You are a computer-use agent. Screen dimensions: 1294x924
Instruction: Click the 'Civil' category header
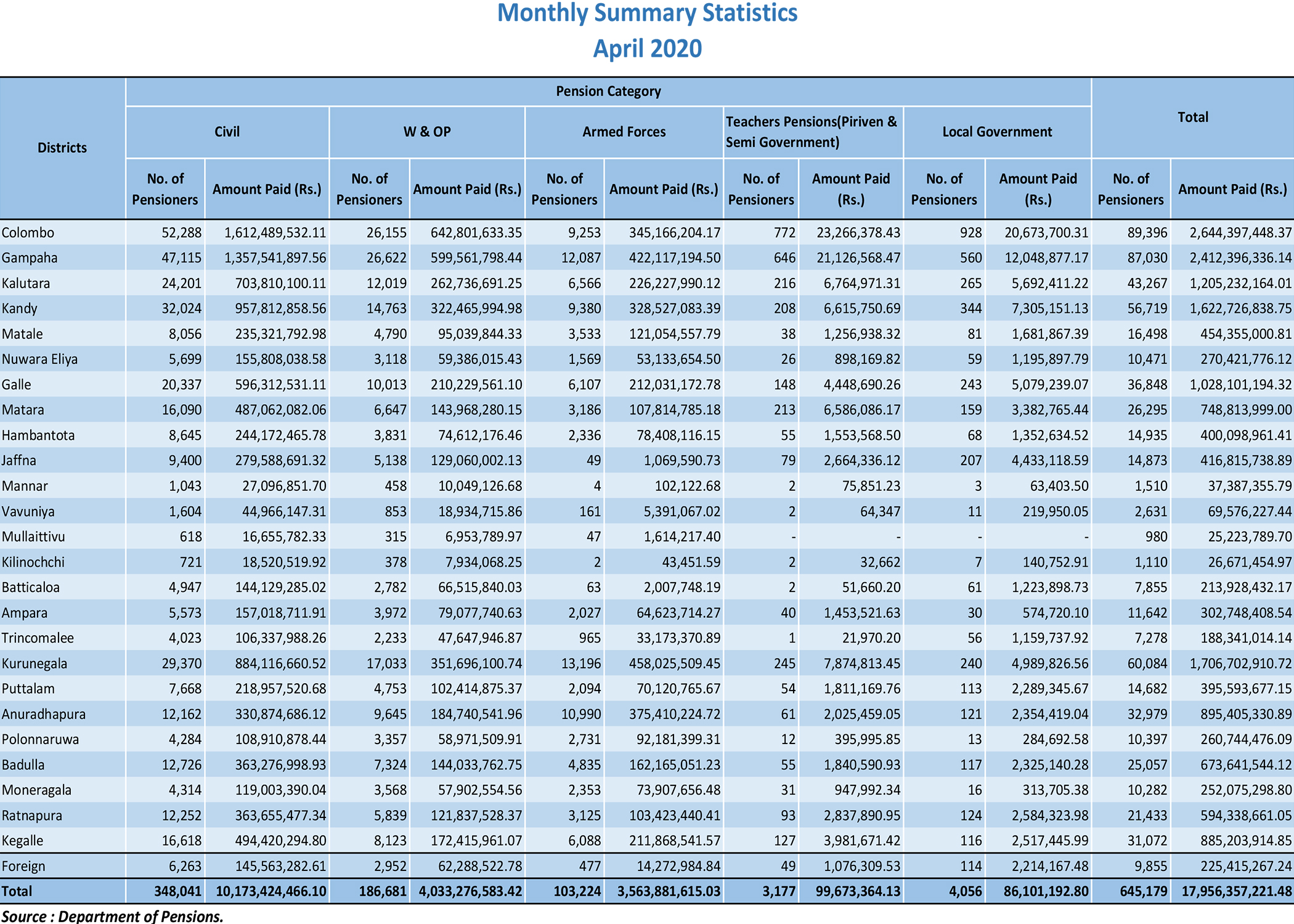[227, 132]
